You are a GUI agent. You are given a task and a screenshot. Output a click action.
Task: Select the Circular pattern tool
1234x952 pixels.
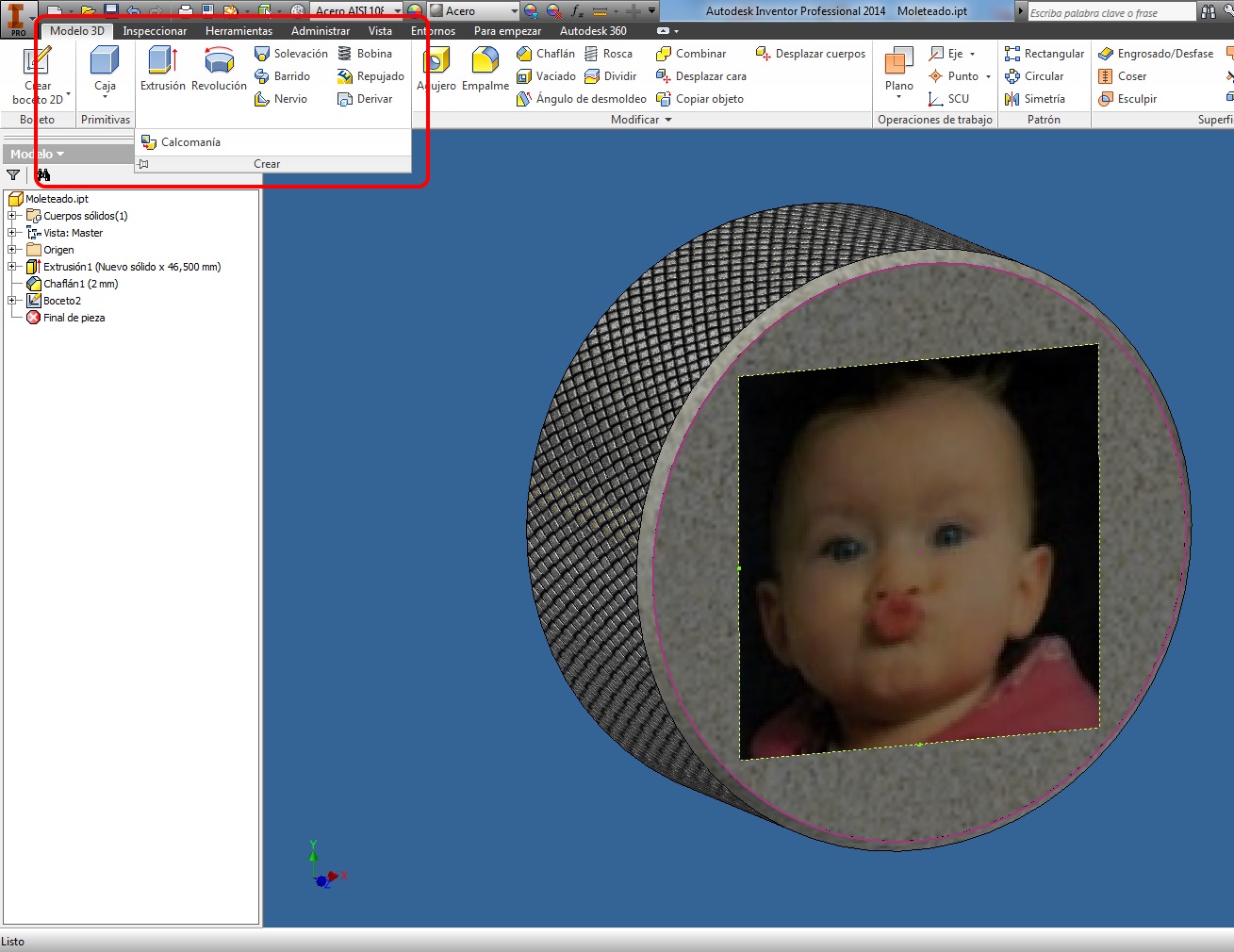[1034, 76]
